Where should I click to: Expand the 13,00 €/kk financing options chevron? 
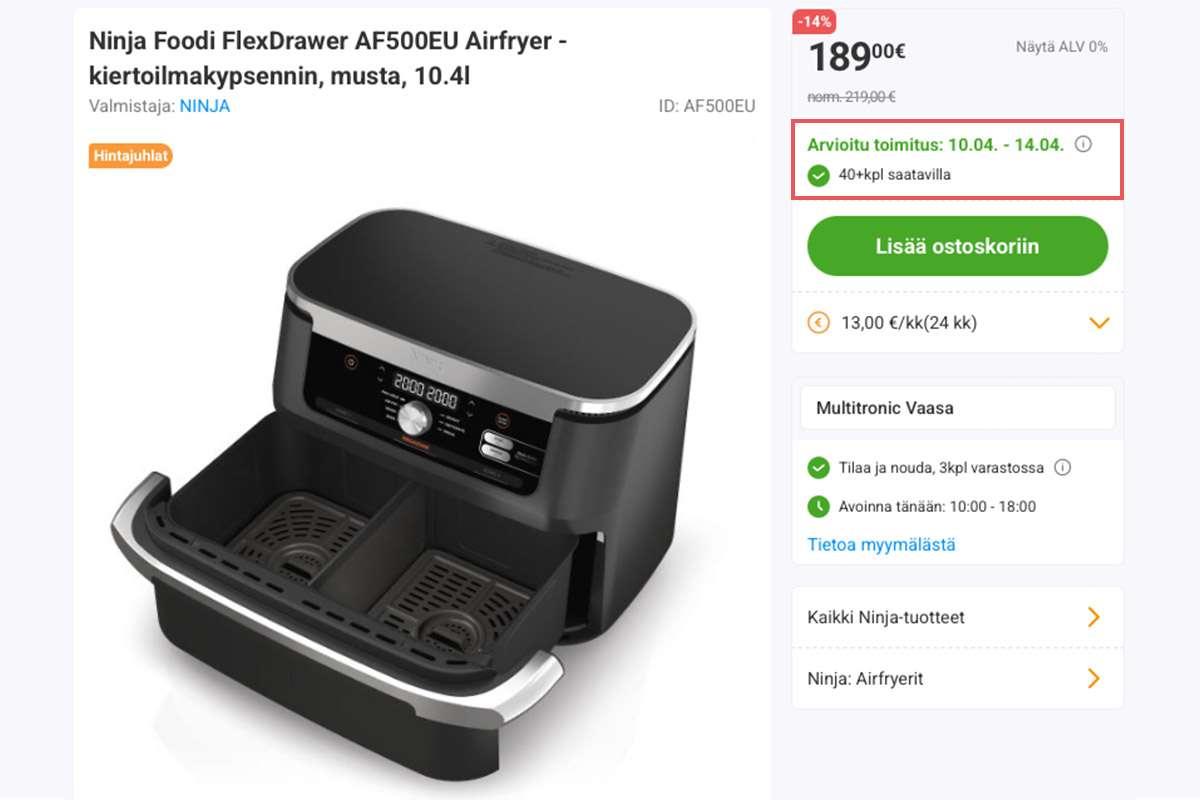coord(1099,323)
